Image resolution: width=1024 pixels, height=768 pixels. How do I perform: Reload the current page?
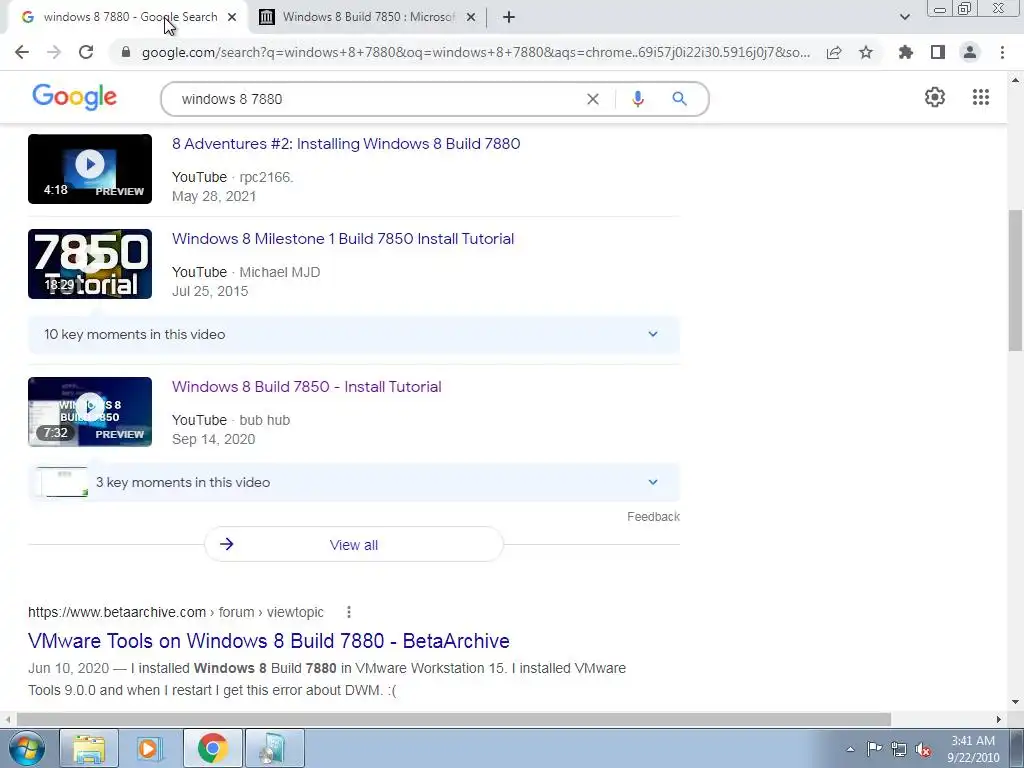(x=86, y=52)
